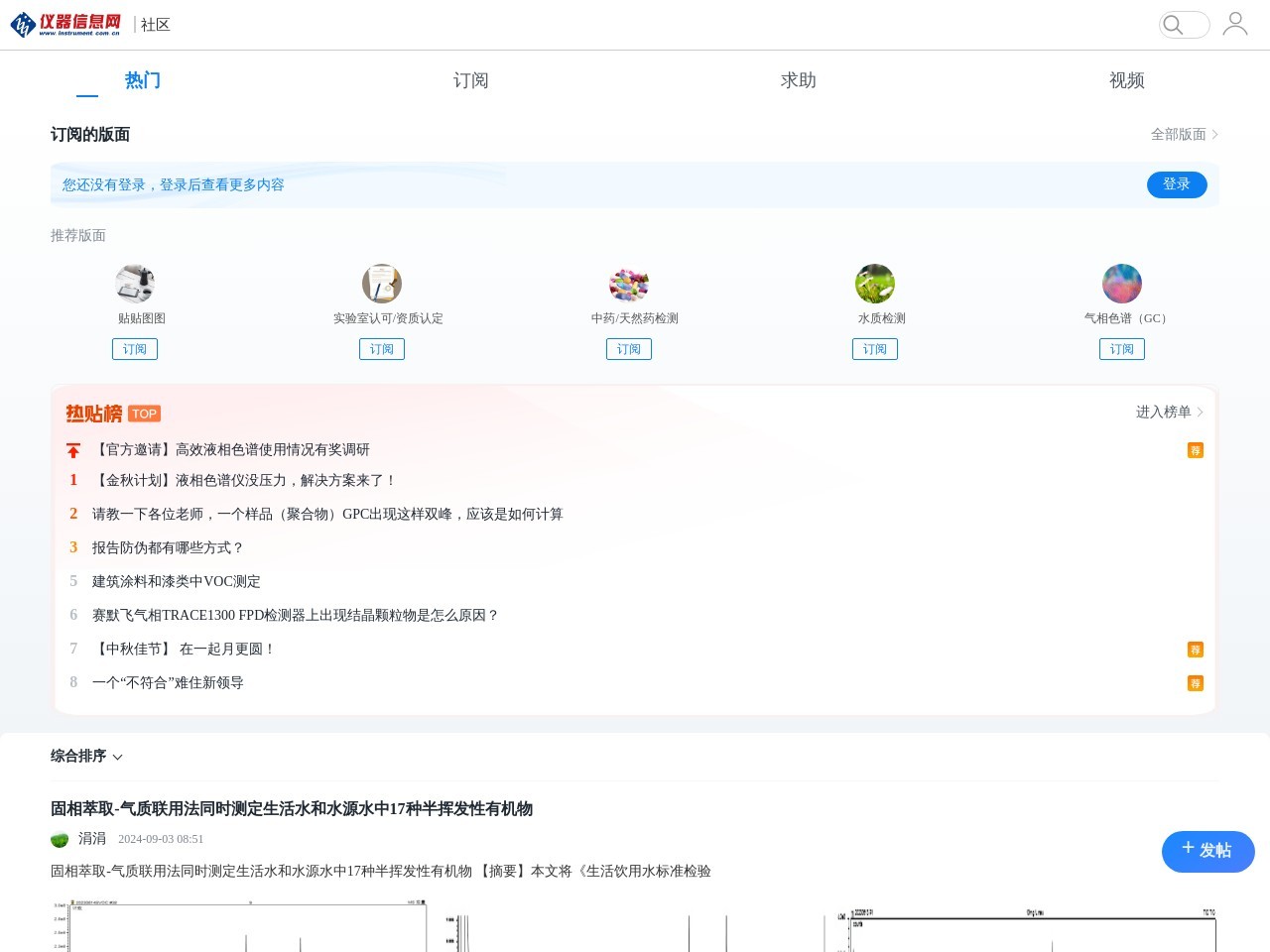
Task: Expand the 全部版面 chevron
Action: (1214, 134)
